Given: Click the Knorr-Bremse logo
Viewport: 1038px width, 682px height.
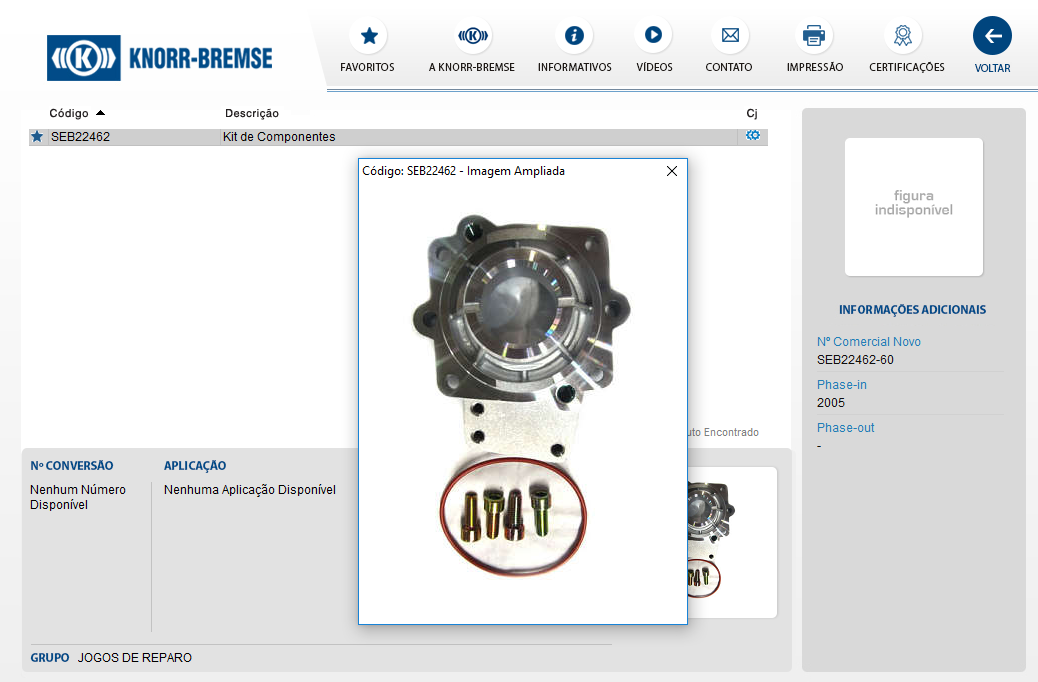Looking at the screenshot, I should [x=160, y=58].
